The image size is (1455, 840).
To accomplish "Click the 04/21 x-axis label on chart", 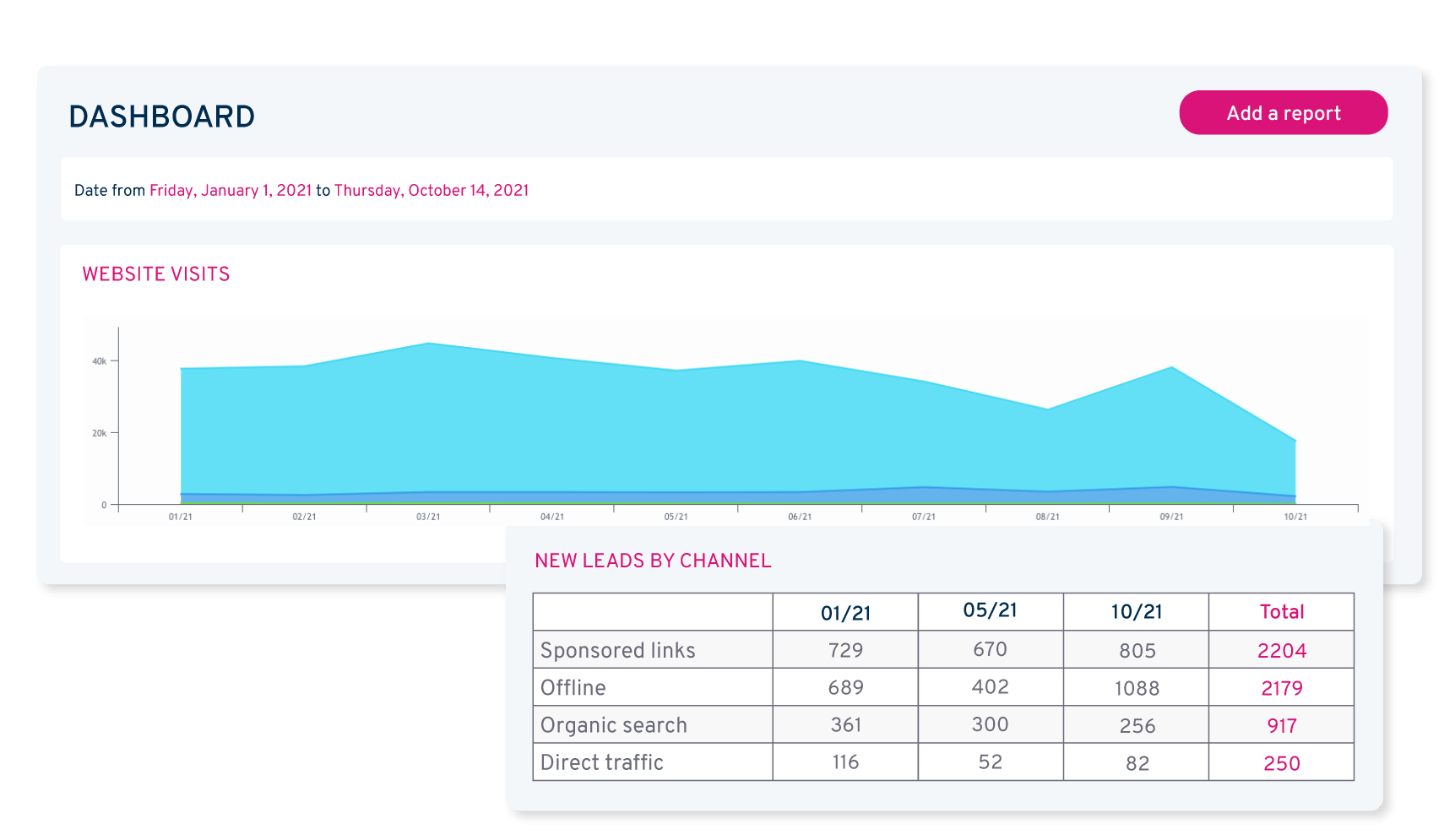I will (552, 517).
